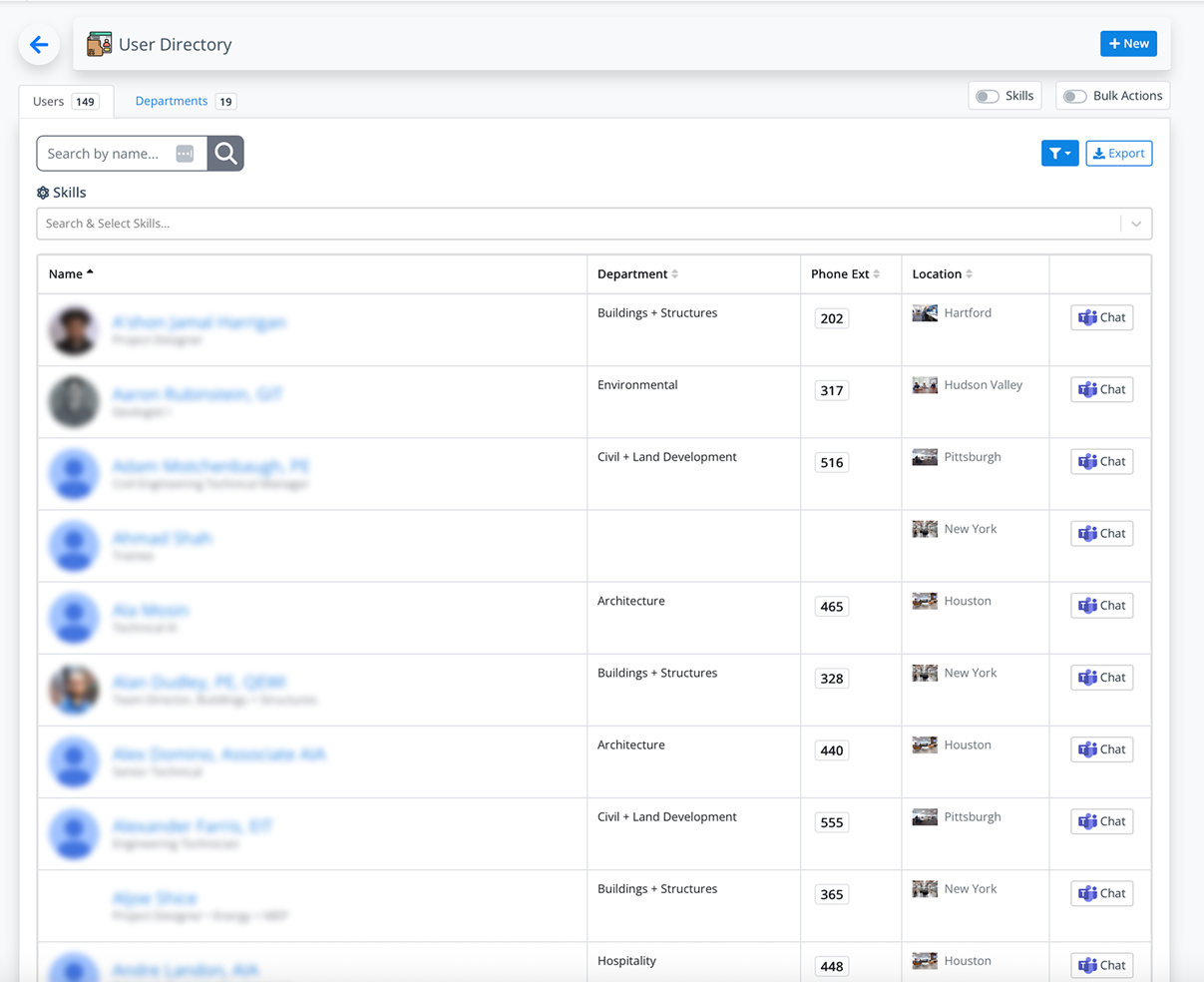Click the Teams icon in the first row's Chat button
This screenshot has width=1204, height=982.
(1087, 316)
